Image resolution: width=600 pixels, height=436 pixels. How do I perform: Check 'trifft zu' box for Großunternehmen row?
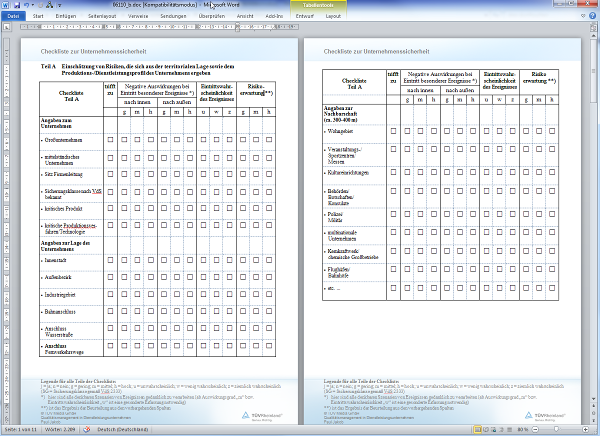pyautogui.click(x=110, y=141)
